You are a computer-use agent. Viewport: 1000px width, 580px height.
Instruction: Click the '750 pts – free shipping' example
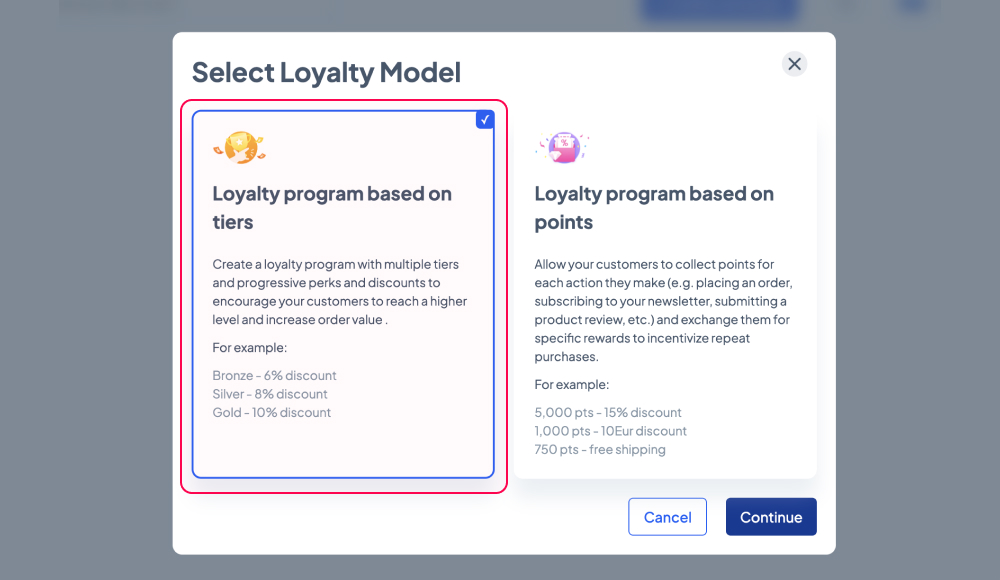click(x=599, y=449)
